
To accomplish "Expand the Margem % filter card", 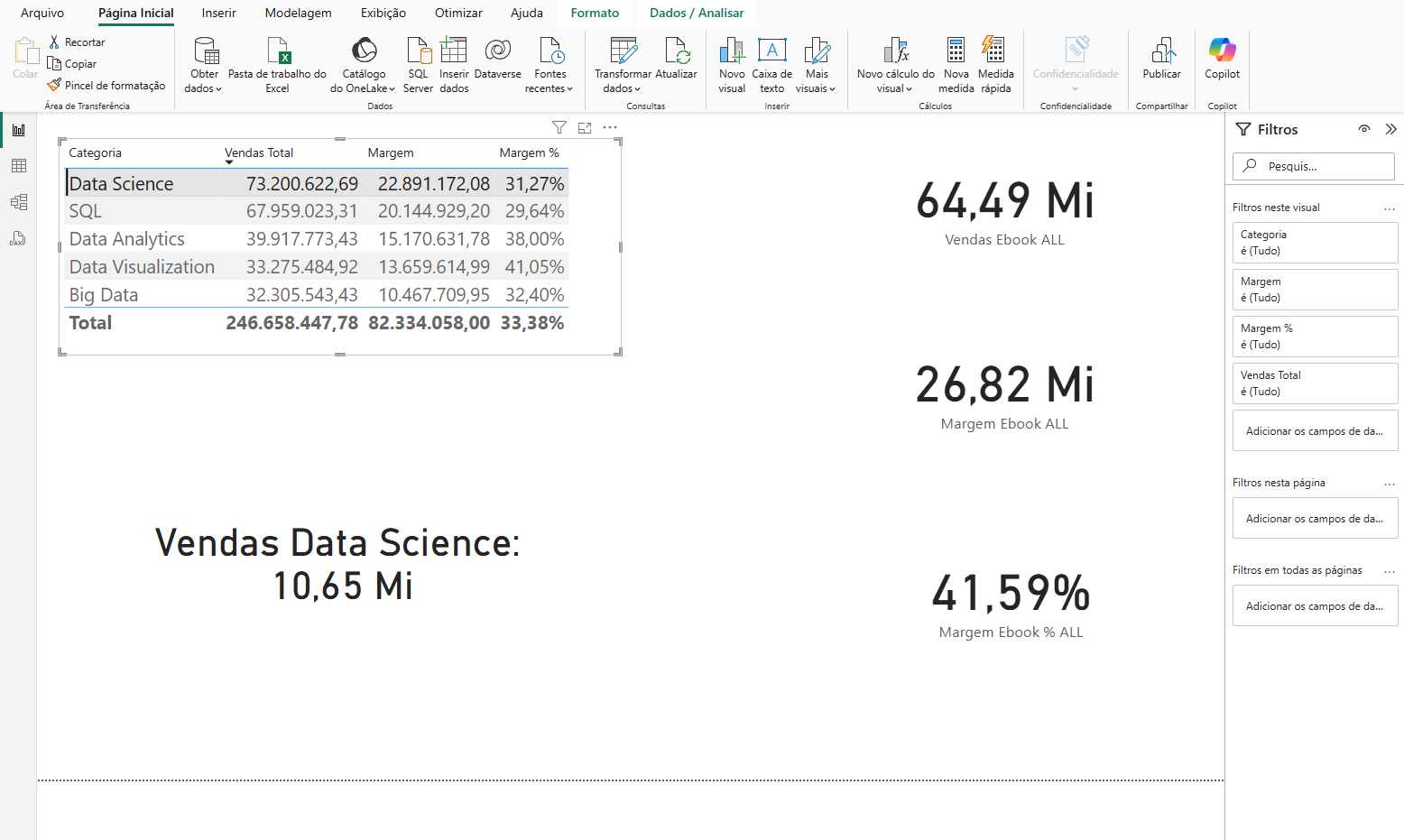I will click(x=1316, y=337).
